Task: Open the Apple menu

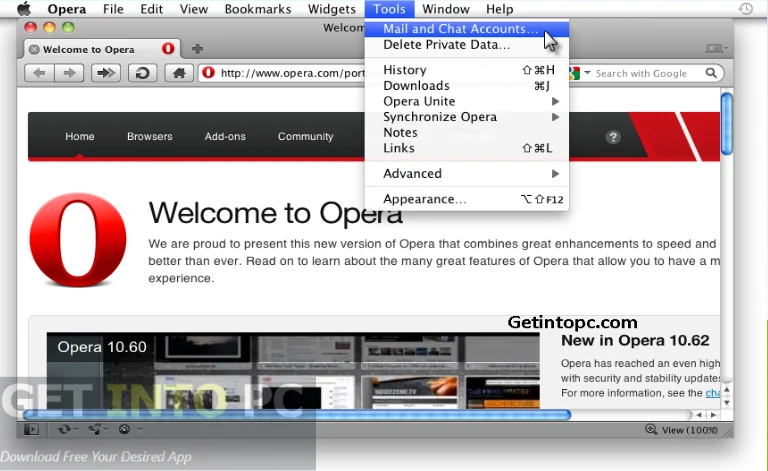Action: [x=24, y=9]
